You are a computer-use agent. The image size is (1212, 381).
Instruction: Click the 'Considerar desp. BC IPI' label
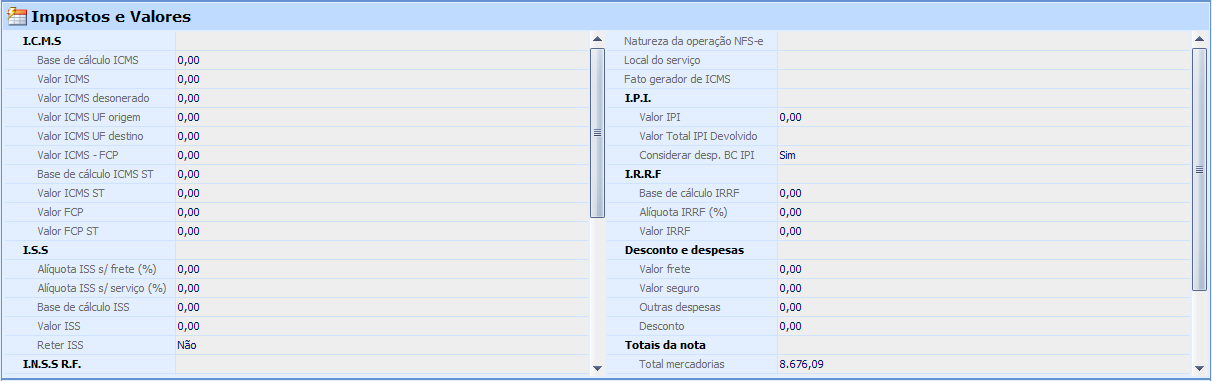[x=697, y=155]
